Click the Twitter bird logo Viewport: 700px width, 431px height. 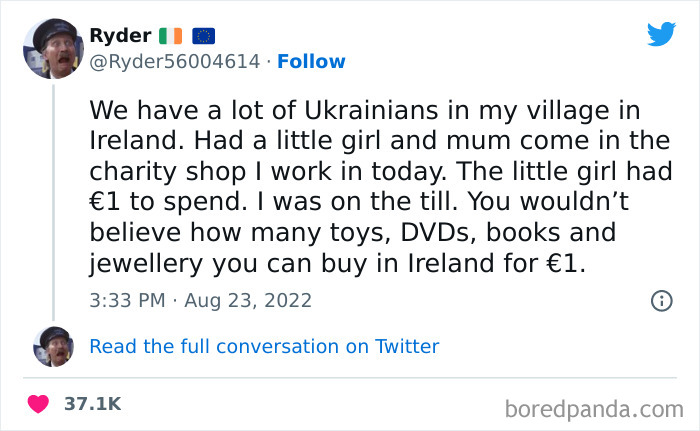(x=661, y=34)
